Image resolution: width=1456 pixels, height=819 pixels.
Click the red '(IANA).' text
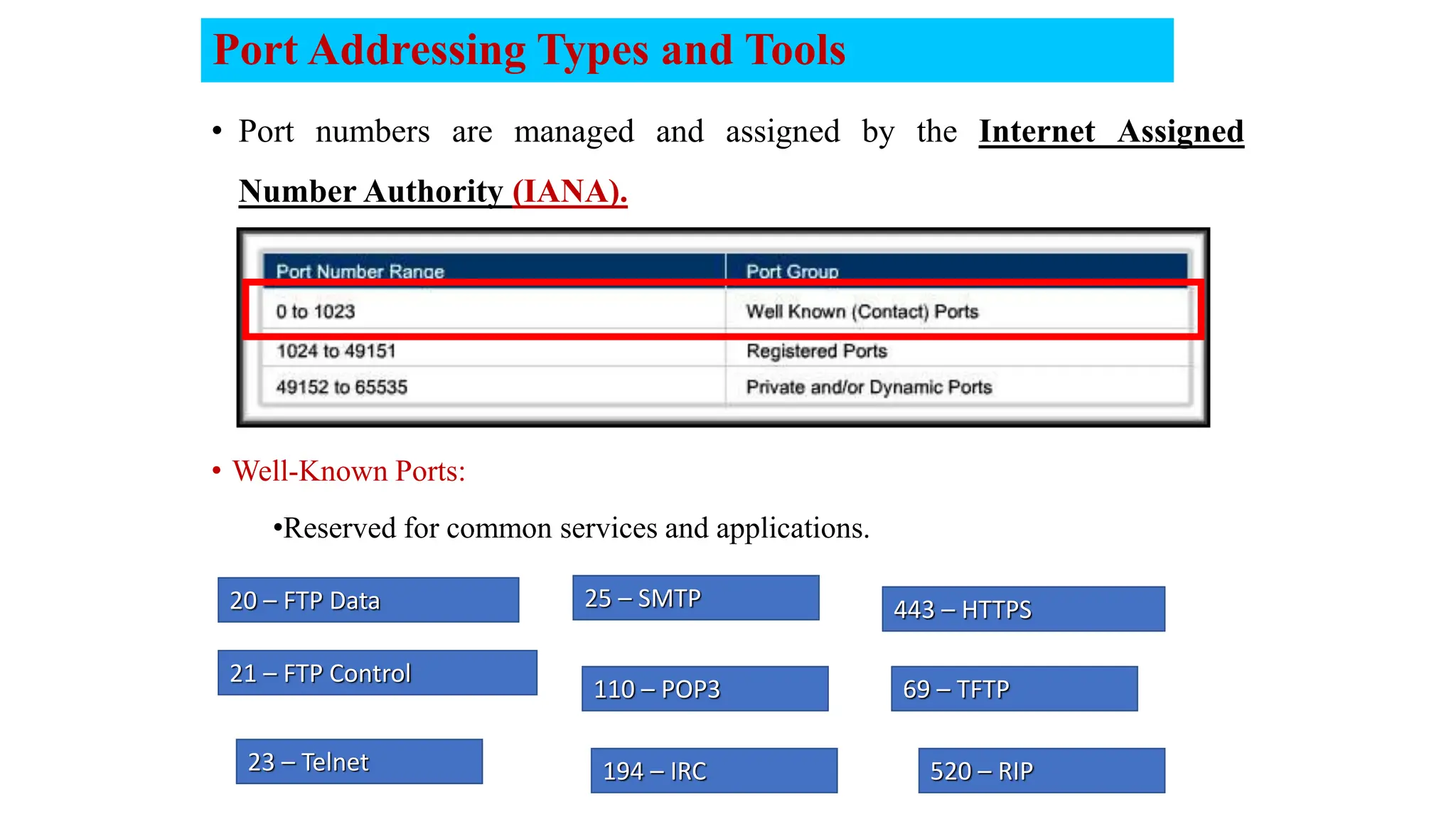point(570,191)
